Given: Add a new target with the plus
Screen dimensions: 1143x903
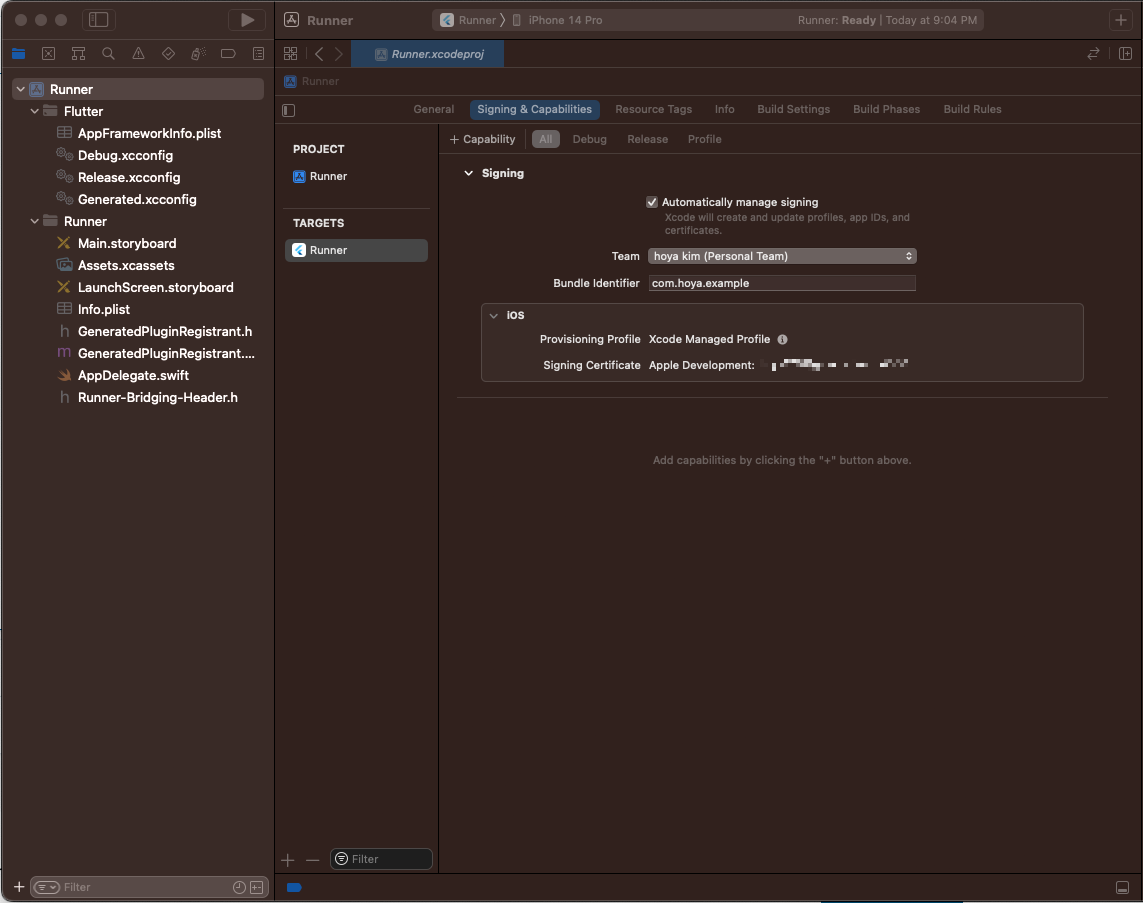Looking at the screenshot, I should click(288, 860).
